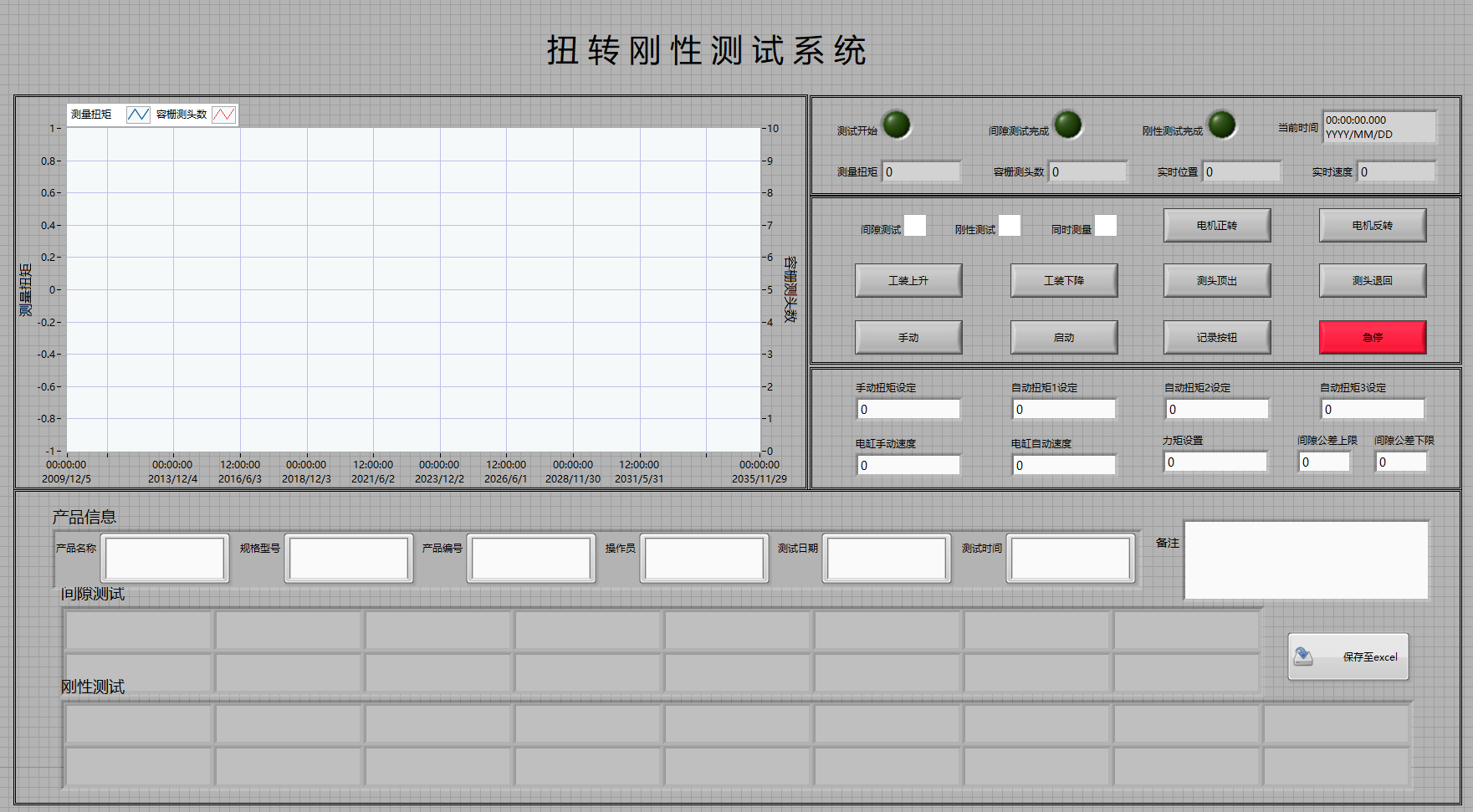
Task: Click the 启动 start button
Action: tap(1064, 338)
